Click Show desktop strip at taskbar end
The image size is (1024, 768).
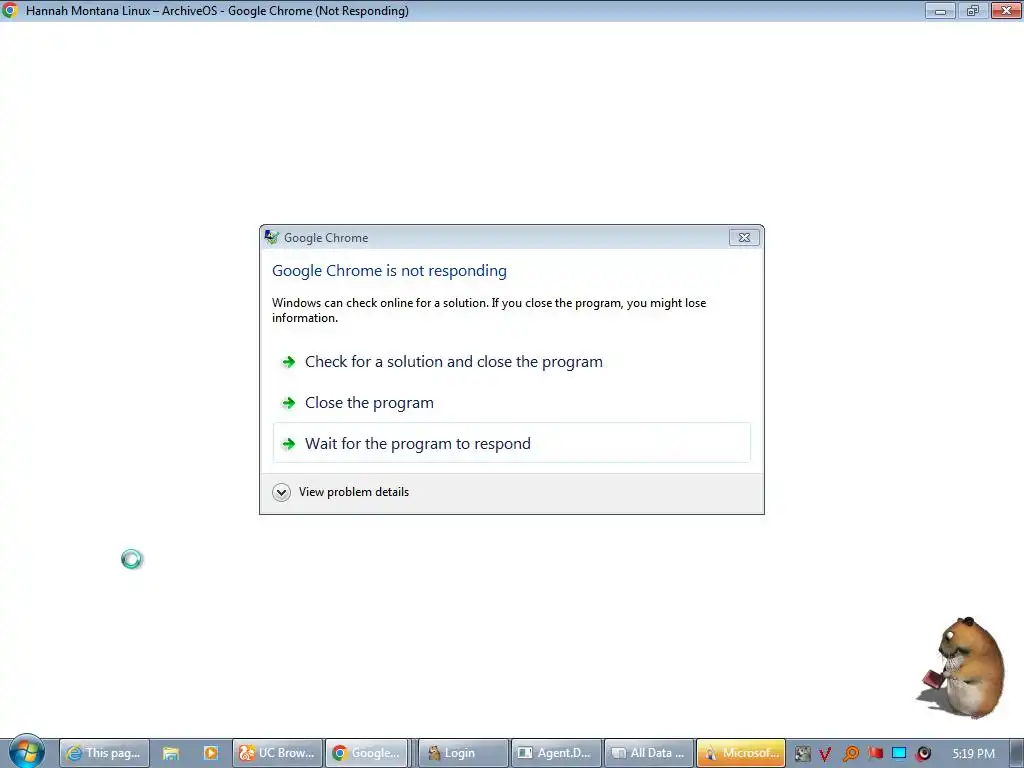[x=1016, y=753]
